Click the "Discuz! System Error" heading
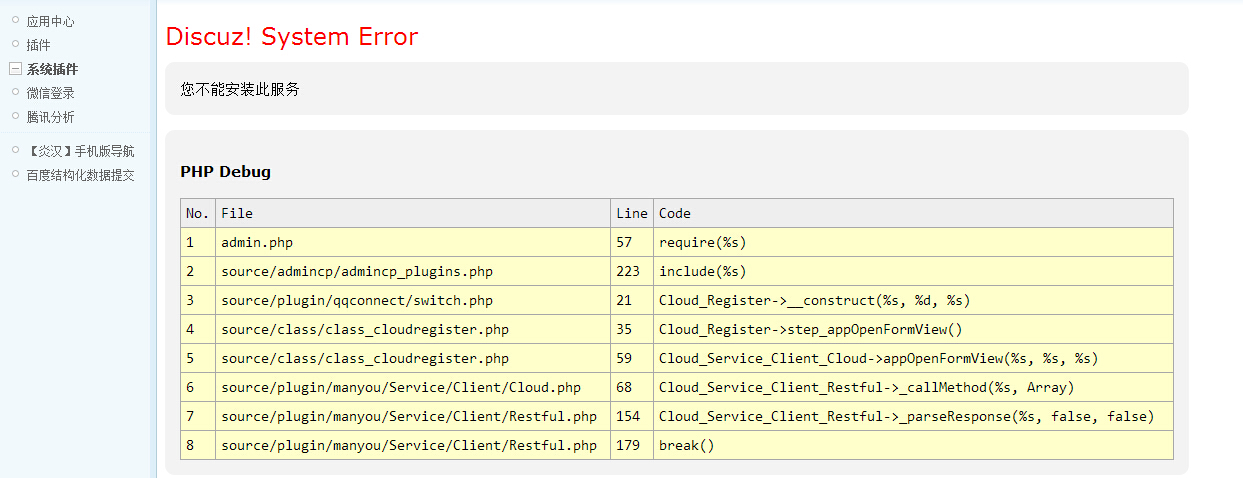Image resolution: width=1243 pixels, height=478 pixels. (x=291, y=37)
